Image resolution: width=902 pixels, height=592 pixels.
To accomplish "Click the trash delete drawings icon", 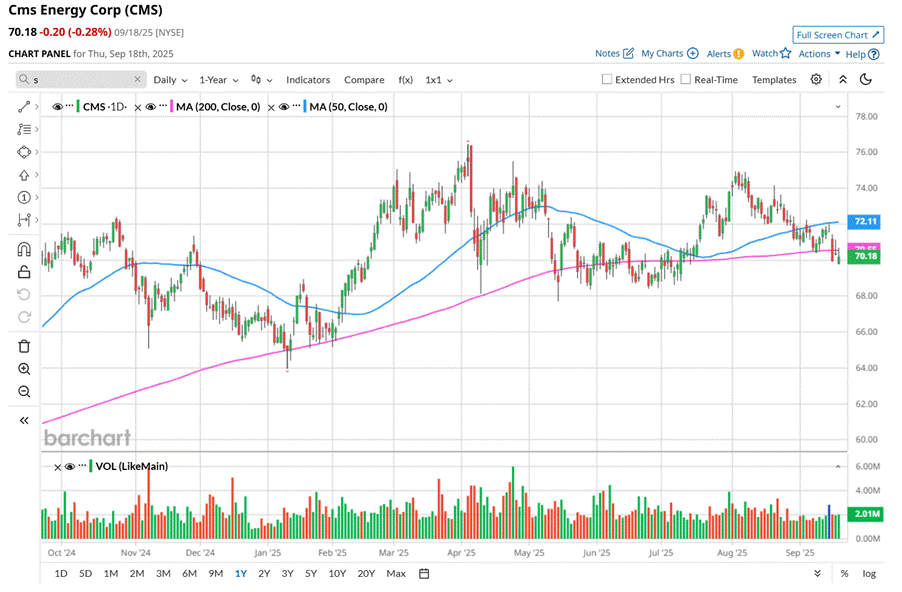I will click(24, 346).
